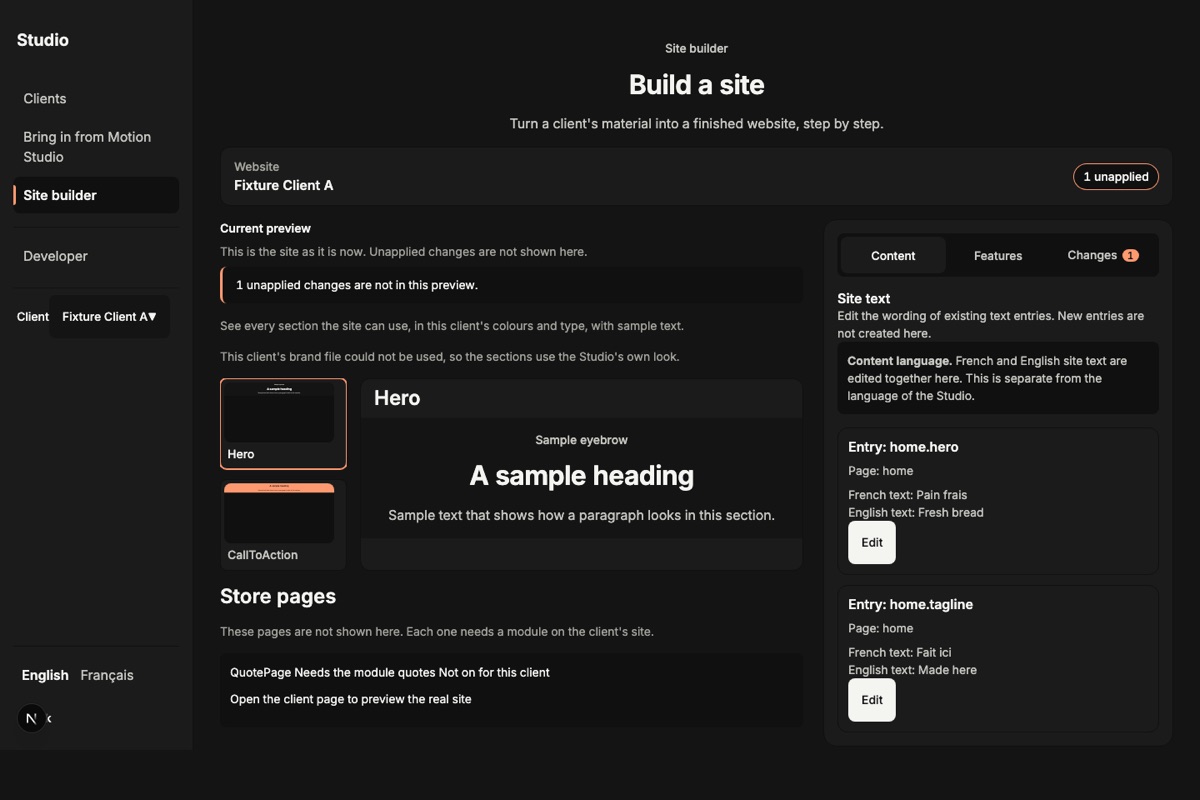Click the unapplied changes warning banner

(511, 285)
